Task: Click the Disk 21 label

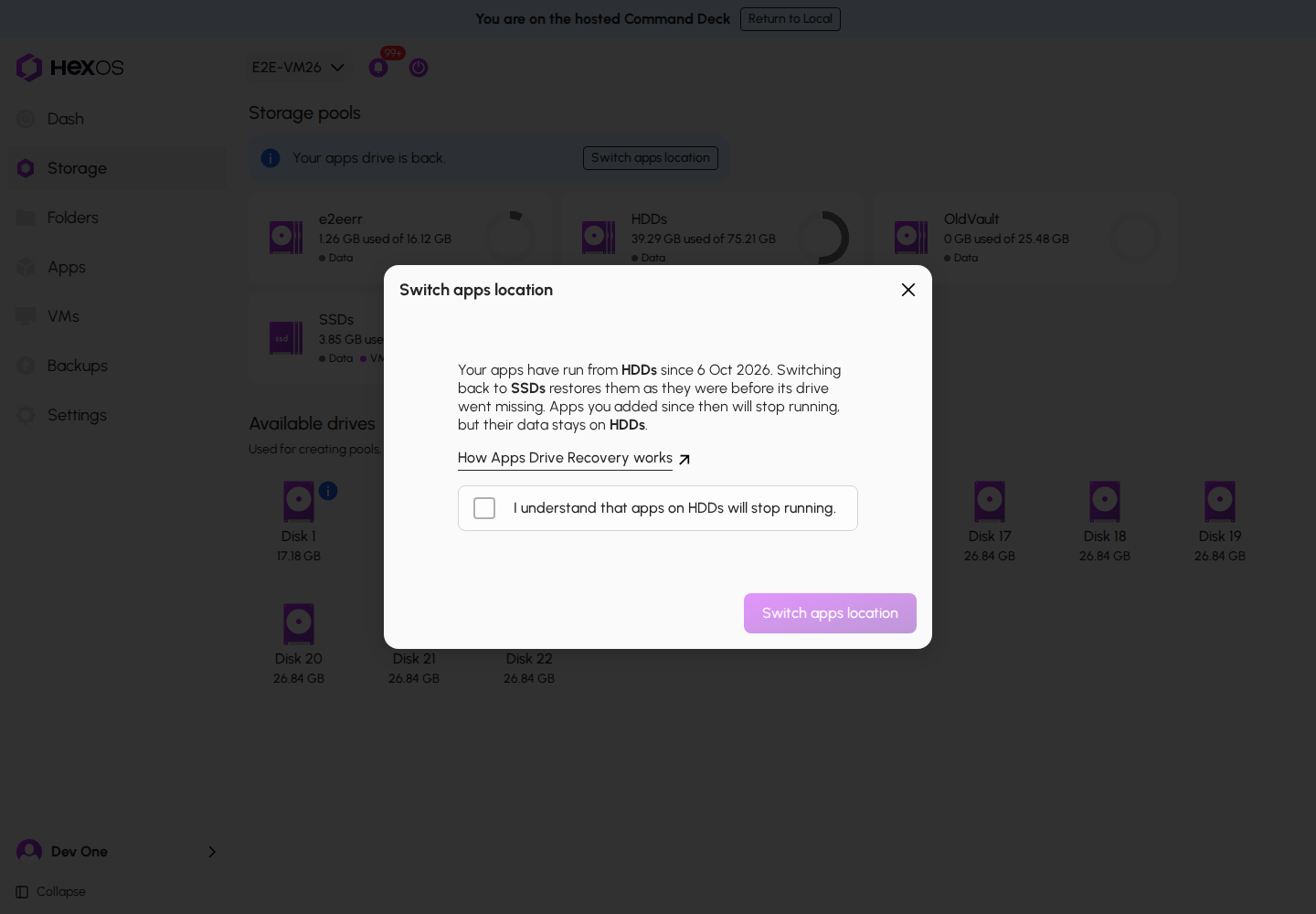Action: pos(414,659)
